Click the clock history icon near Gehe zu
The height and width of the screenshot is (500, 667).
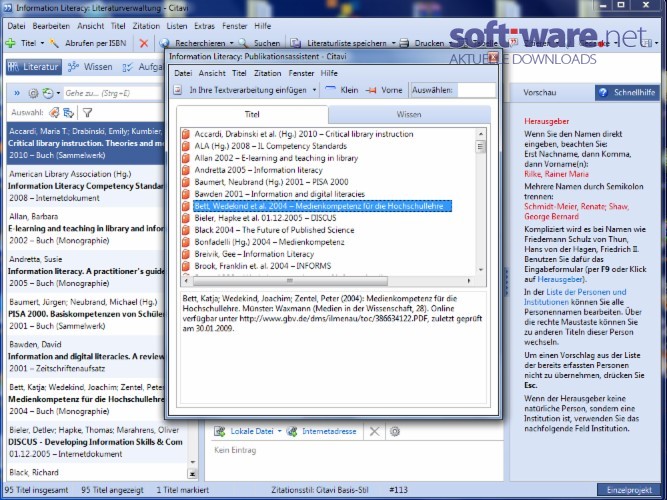pyautogui.click(x=48, y=93)
